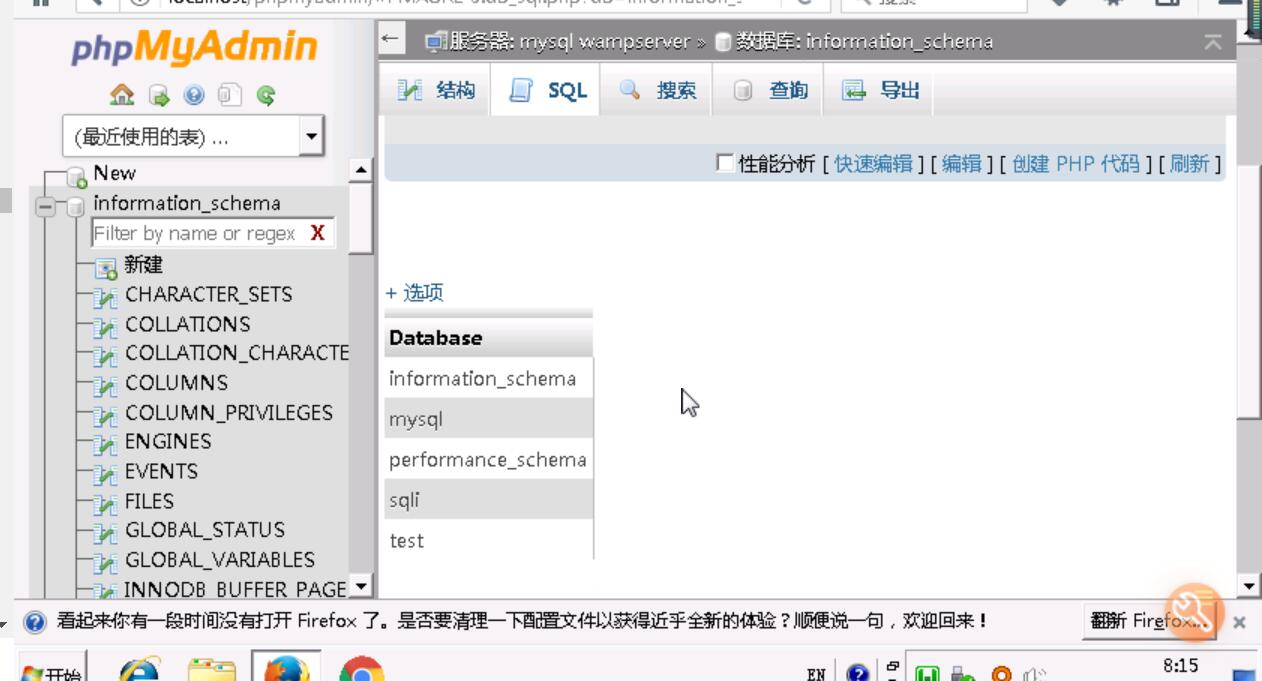
Task: Open Internet Explorer from the taskbar
Action: point(138,670)
